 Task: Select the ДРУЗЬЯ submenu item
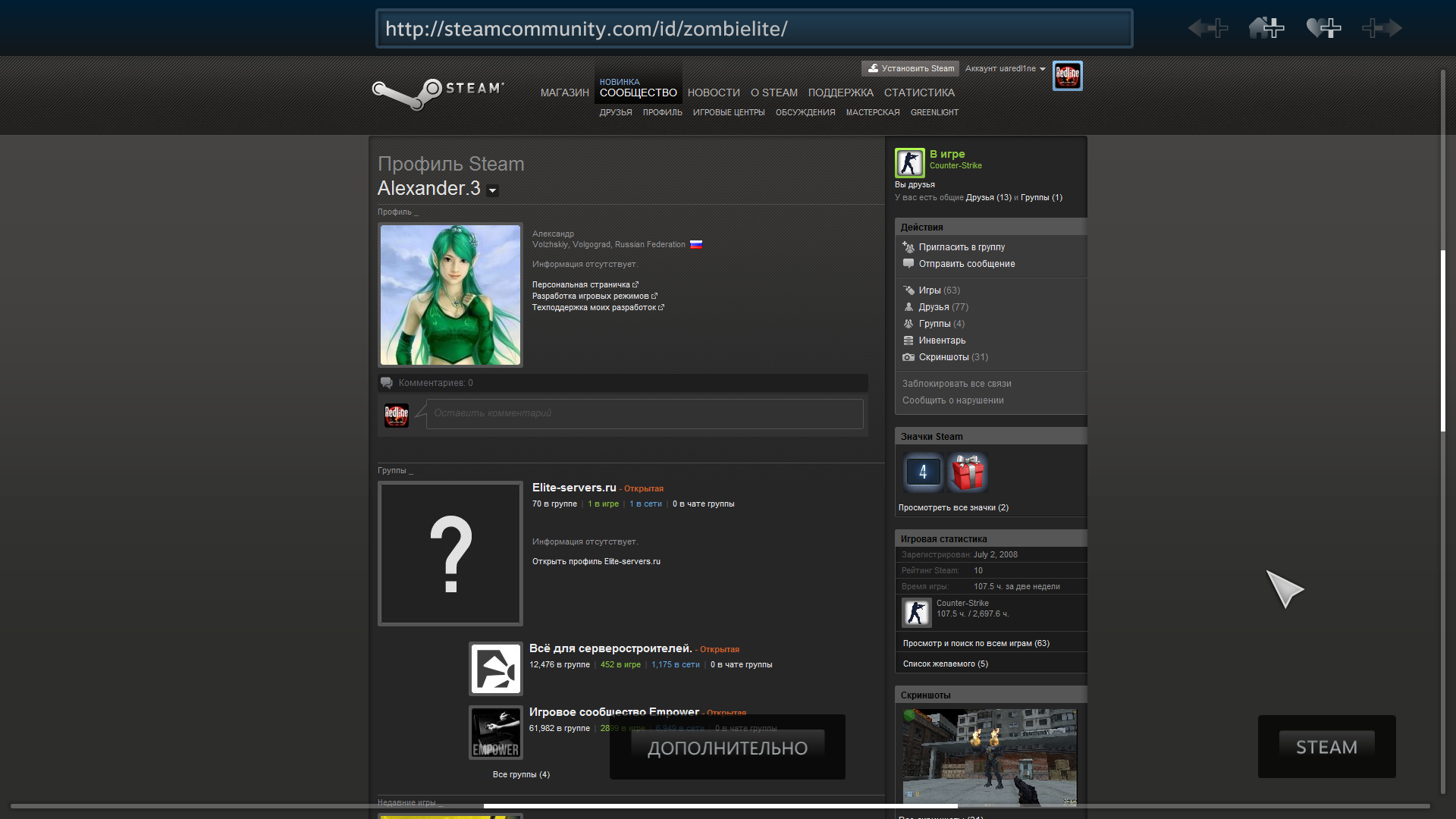(616, 112)
